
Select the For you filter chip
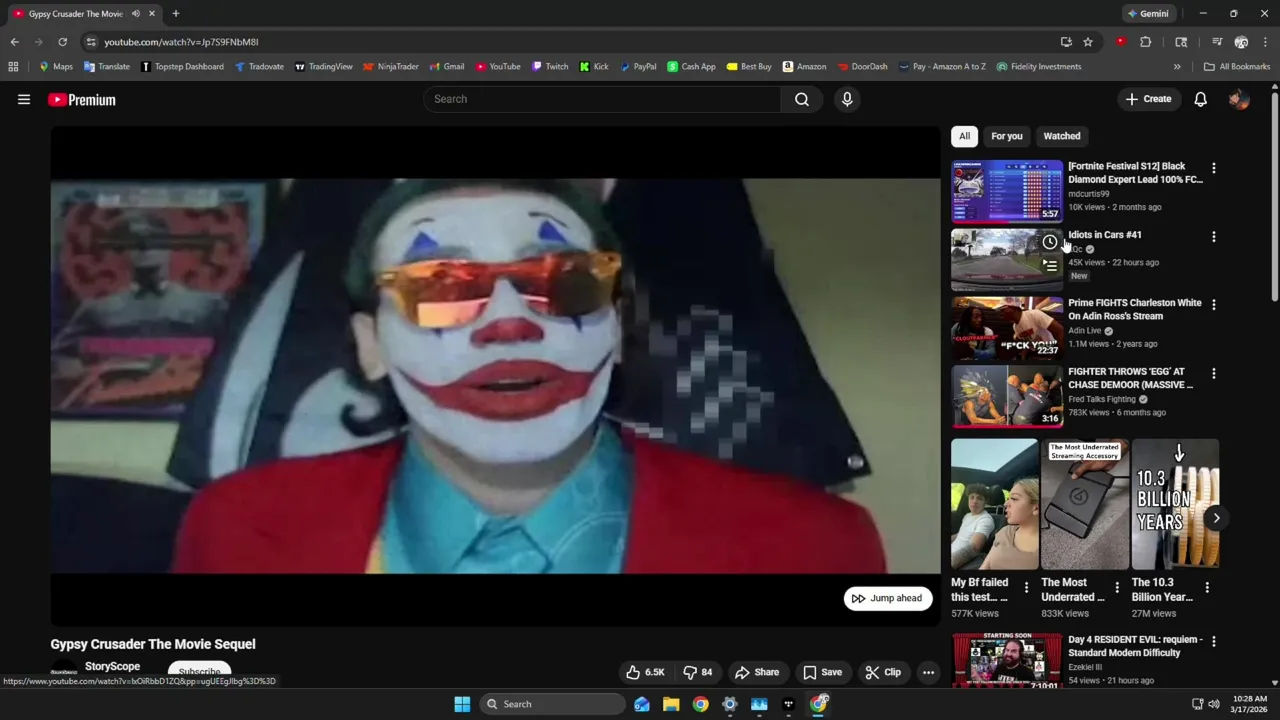[x=1007, y=136]
